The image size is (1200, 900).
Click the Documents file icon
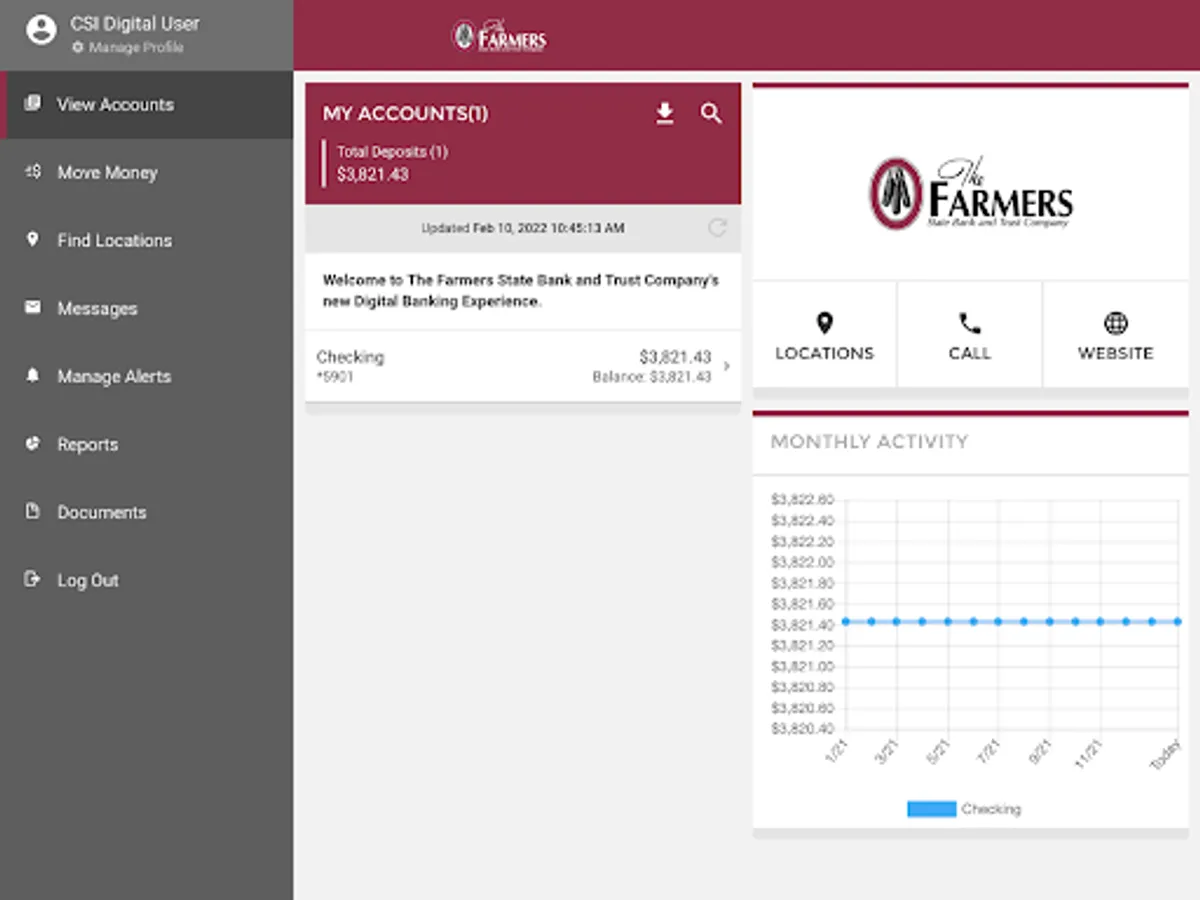pos(33,511)
